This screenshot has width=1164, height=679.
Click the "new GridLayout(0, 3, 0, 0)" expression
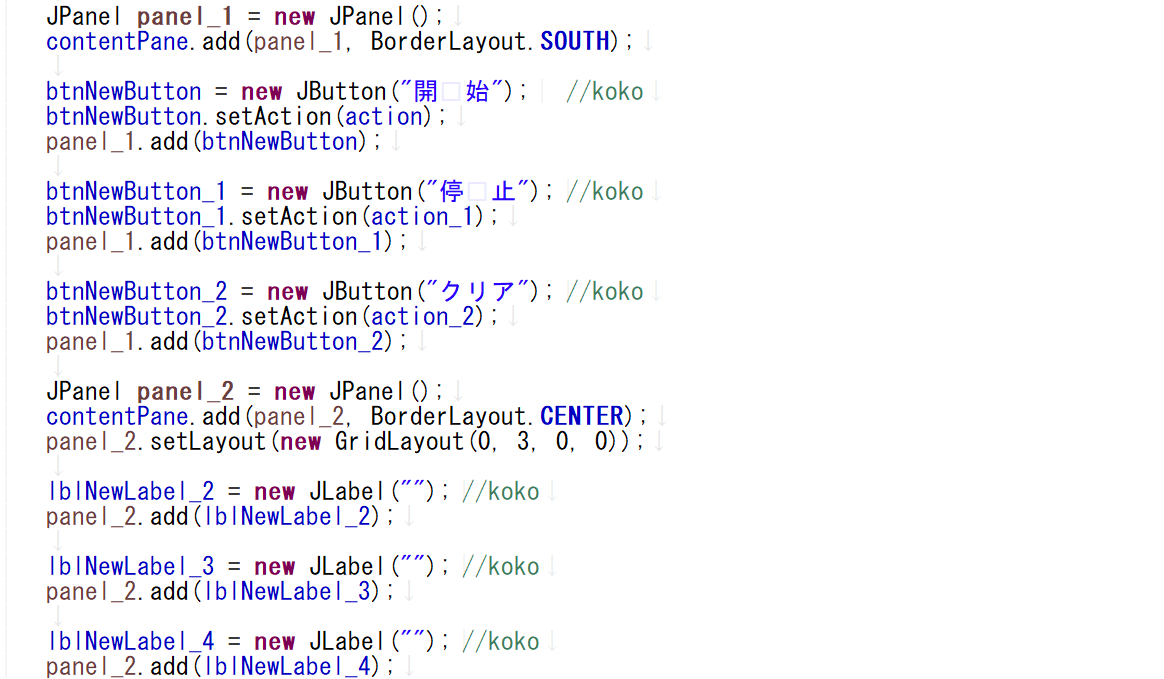[x=451, y=442]
